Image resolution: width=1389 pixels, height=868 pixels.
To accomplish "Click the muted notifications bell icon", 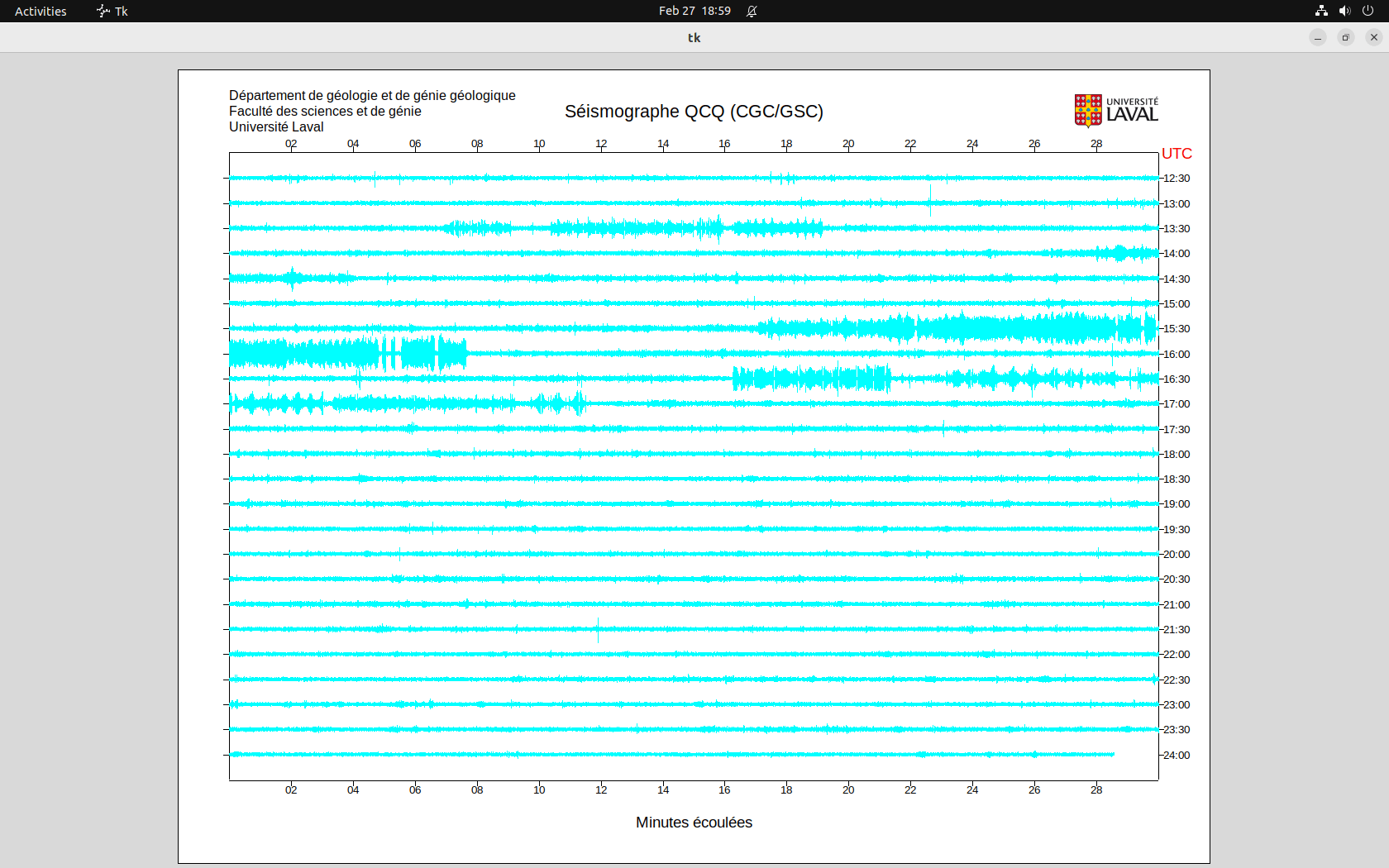I will click(x=752, y=11).
